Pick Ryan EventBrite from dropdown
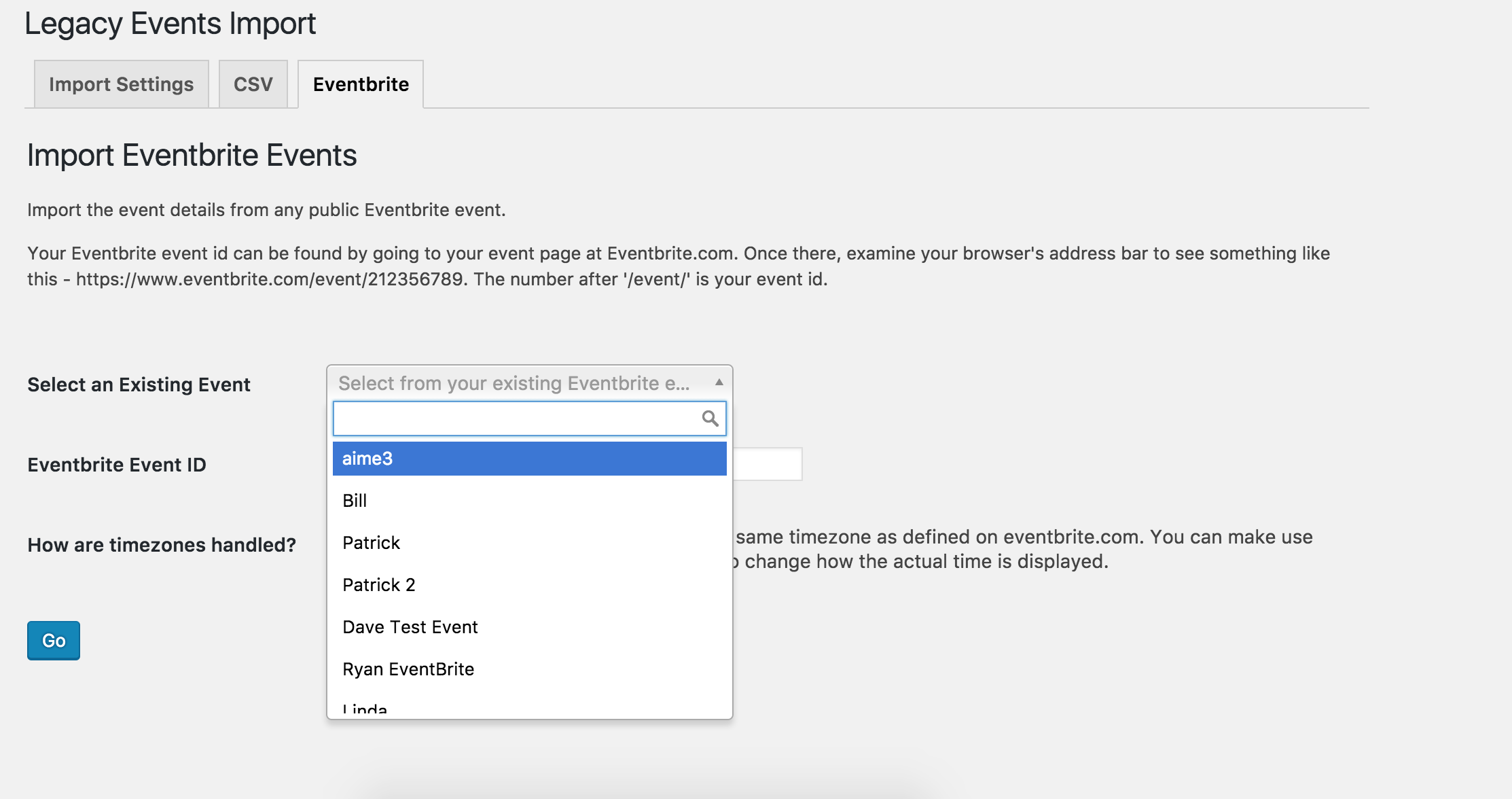The image size is (1512, 799). click(x=408, y=669)
